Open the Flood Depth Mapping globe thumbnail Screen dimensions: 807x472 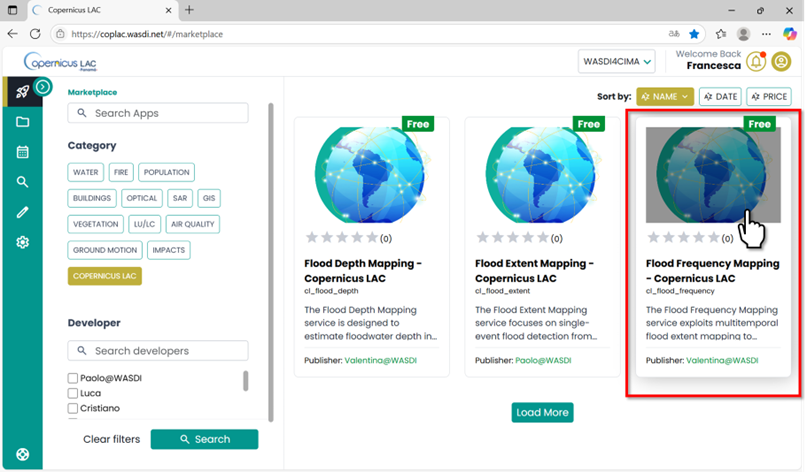pos(371,175)
